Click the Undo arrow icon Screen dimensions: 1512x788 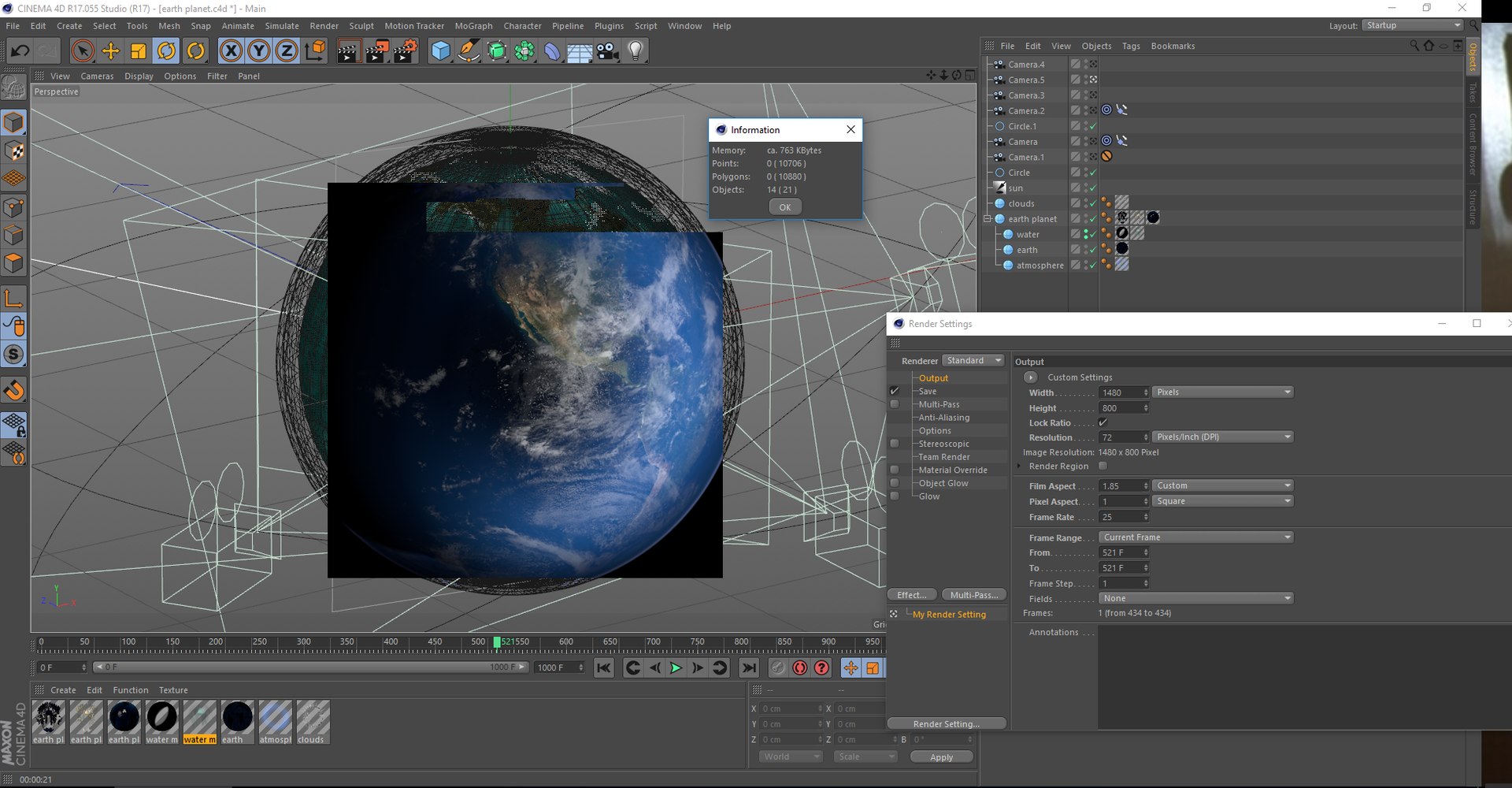pos(20,51)
